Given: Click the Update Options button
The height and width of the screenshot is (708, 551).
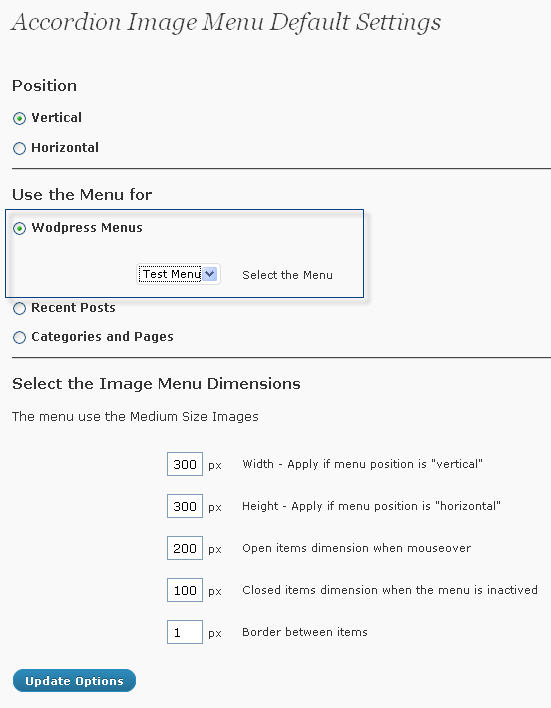Looking at the screenshot, I should pos(74,680).
